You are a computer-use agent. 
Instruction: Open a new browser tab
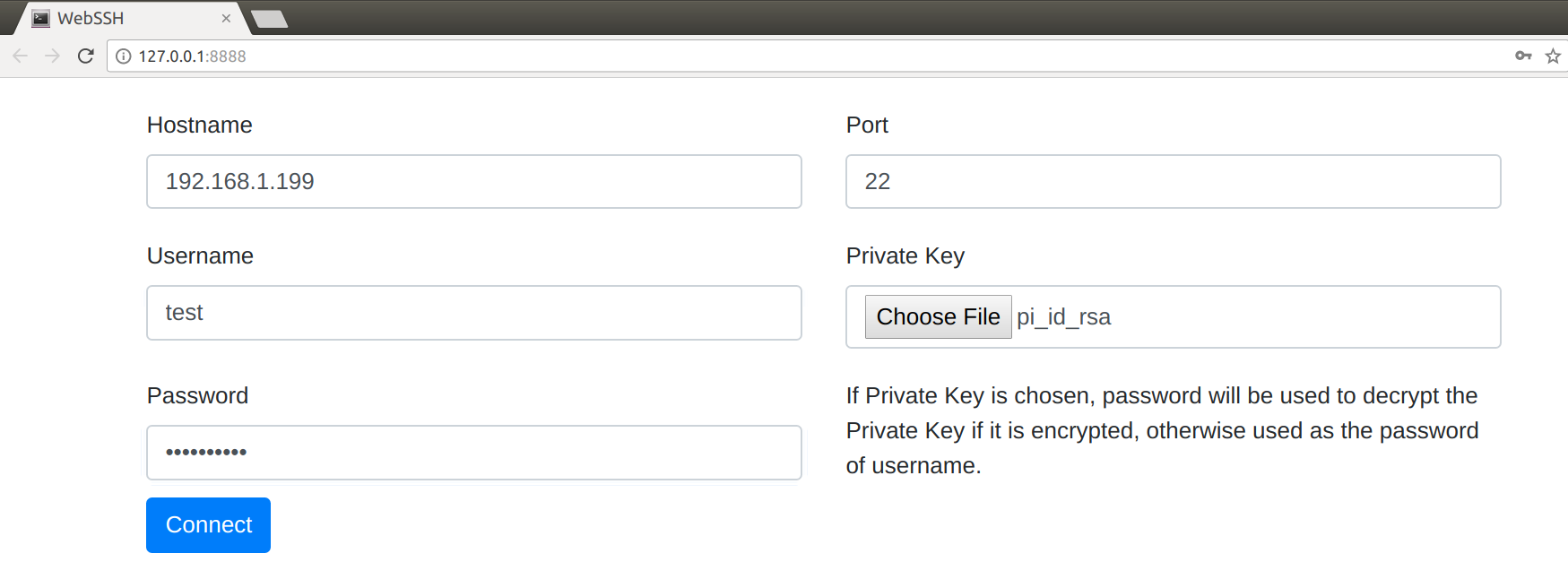(x=269, y=19)
